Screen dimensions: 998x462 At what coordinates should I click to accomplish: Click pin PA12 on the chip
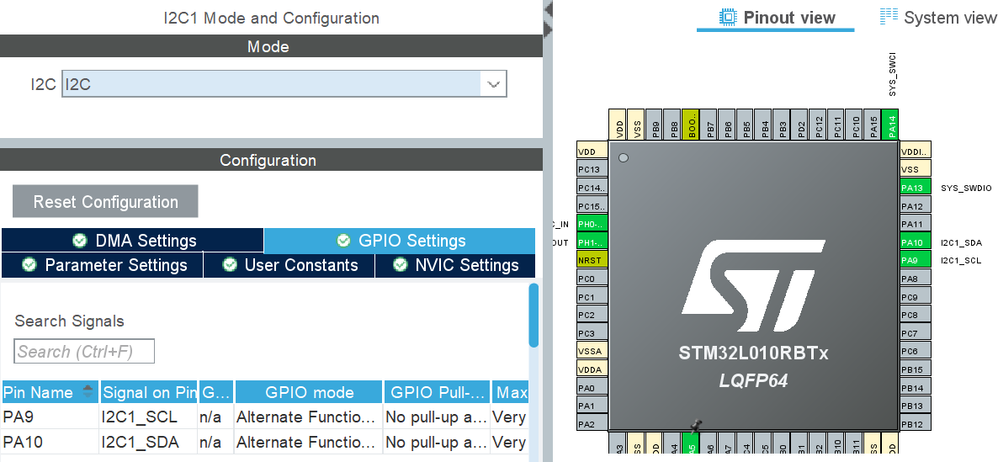[916, 206]
